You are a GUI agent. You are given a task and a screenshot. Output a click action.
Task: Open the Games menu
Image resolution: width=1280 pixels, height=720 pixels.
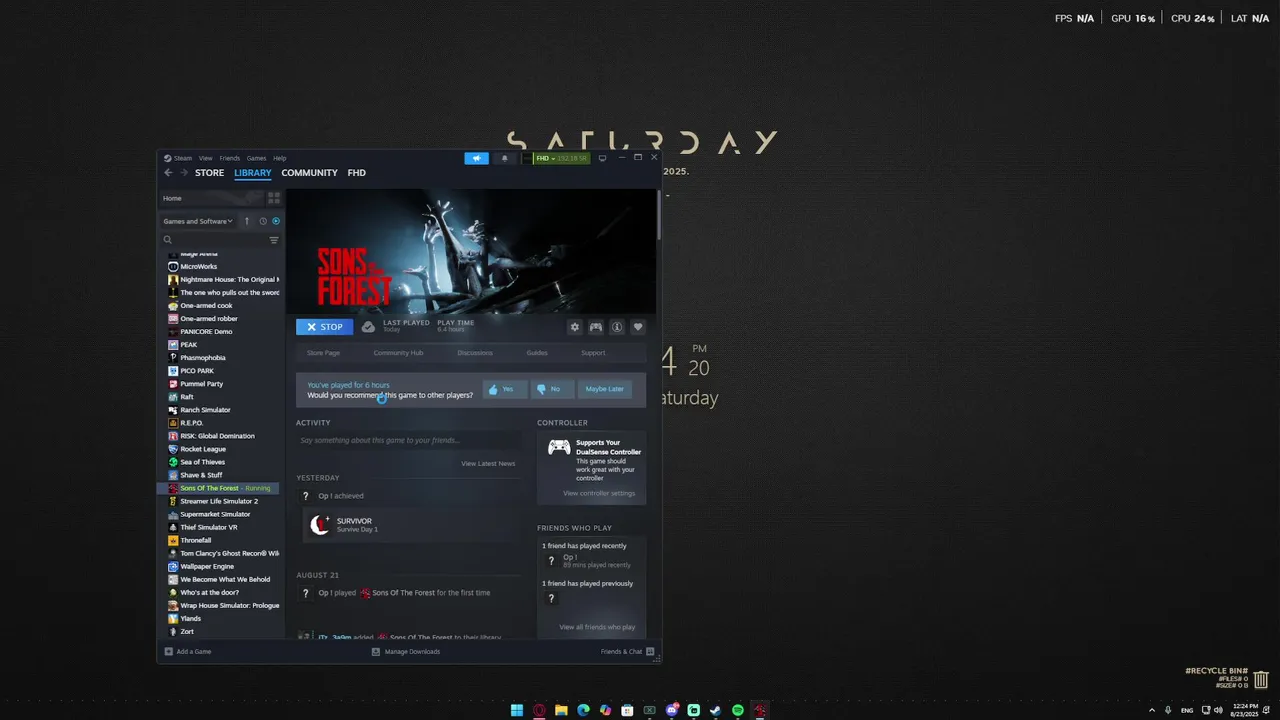[x=256, y=158]
